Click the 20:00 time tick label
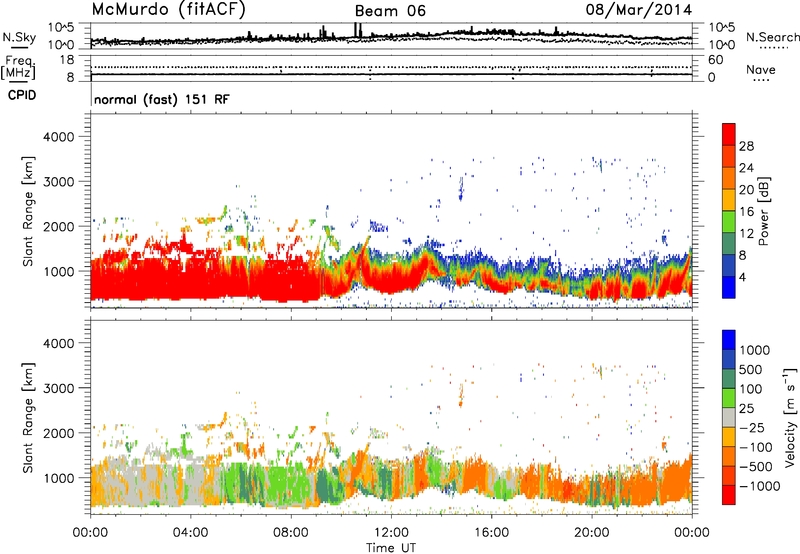Viewport: 800px width, 554px height. [591, 533]
